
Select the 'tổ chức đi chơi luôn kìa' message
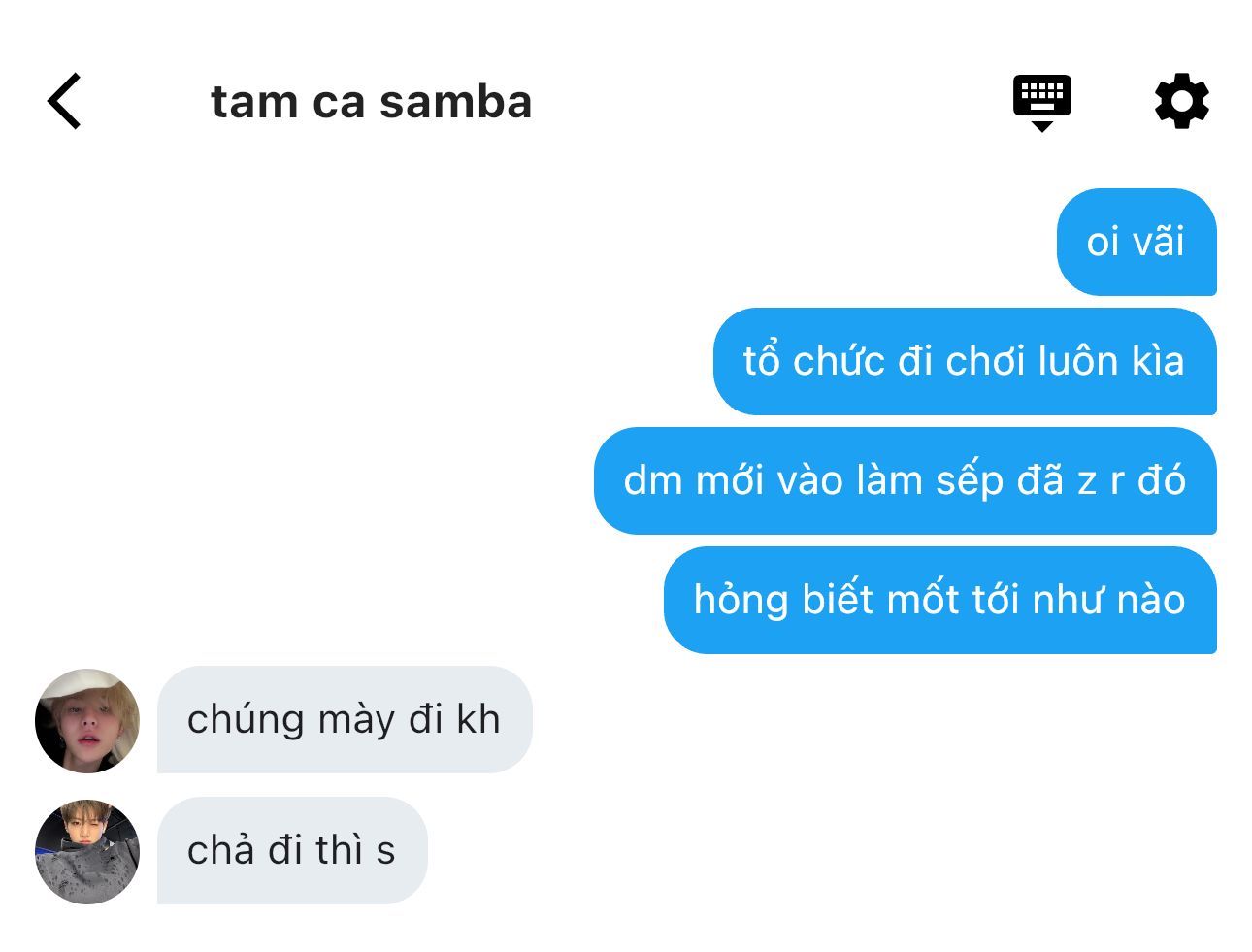[965, 361]
